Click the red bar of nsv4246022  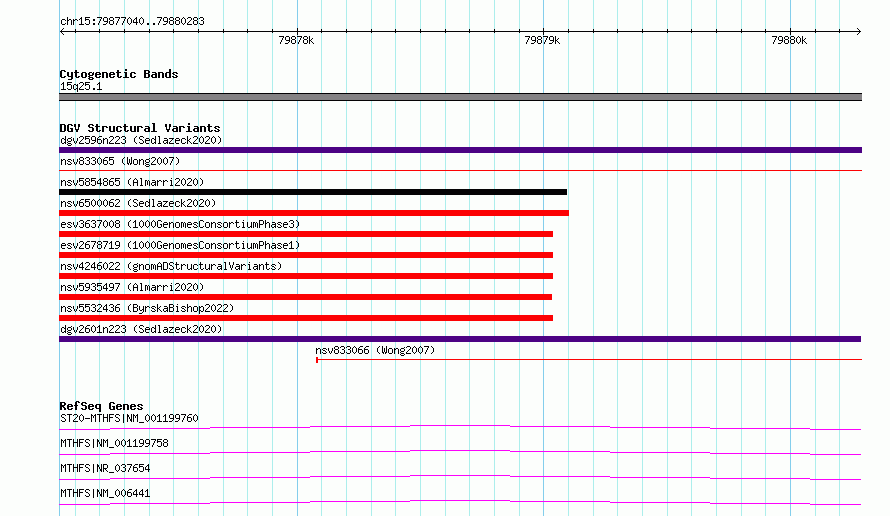(306, 276)
